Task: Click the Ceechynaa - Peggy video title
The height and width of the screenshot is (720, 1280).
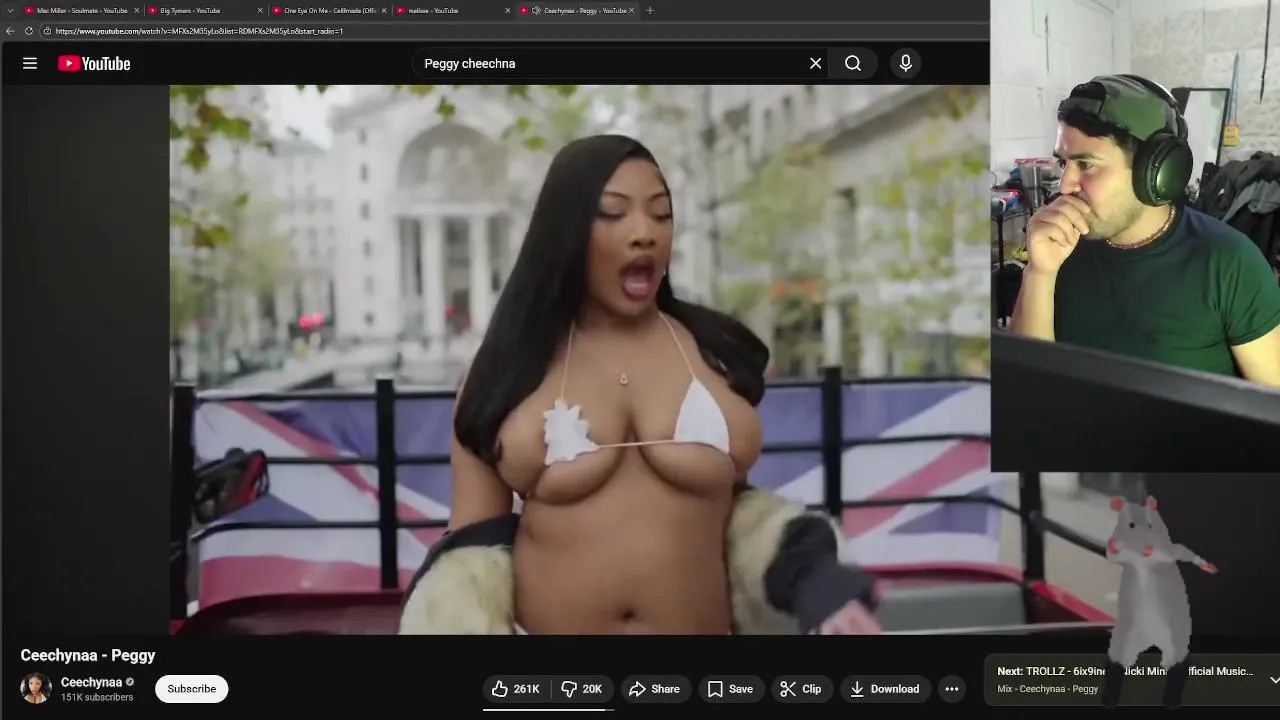Action: 88,656
